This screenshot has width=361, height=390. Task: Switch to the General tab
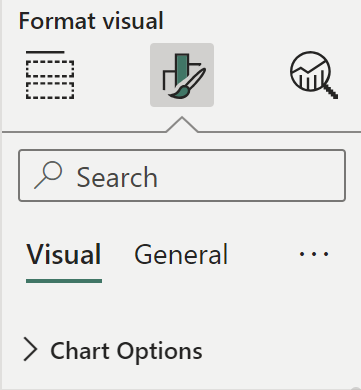point(181,255)
